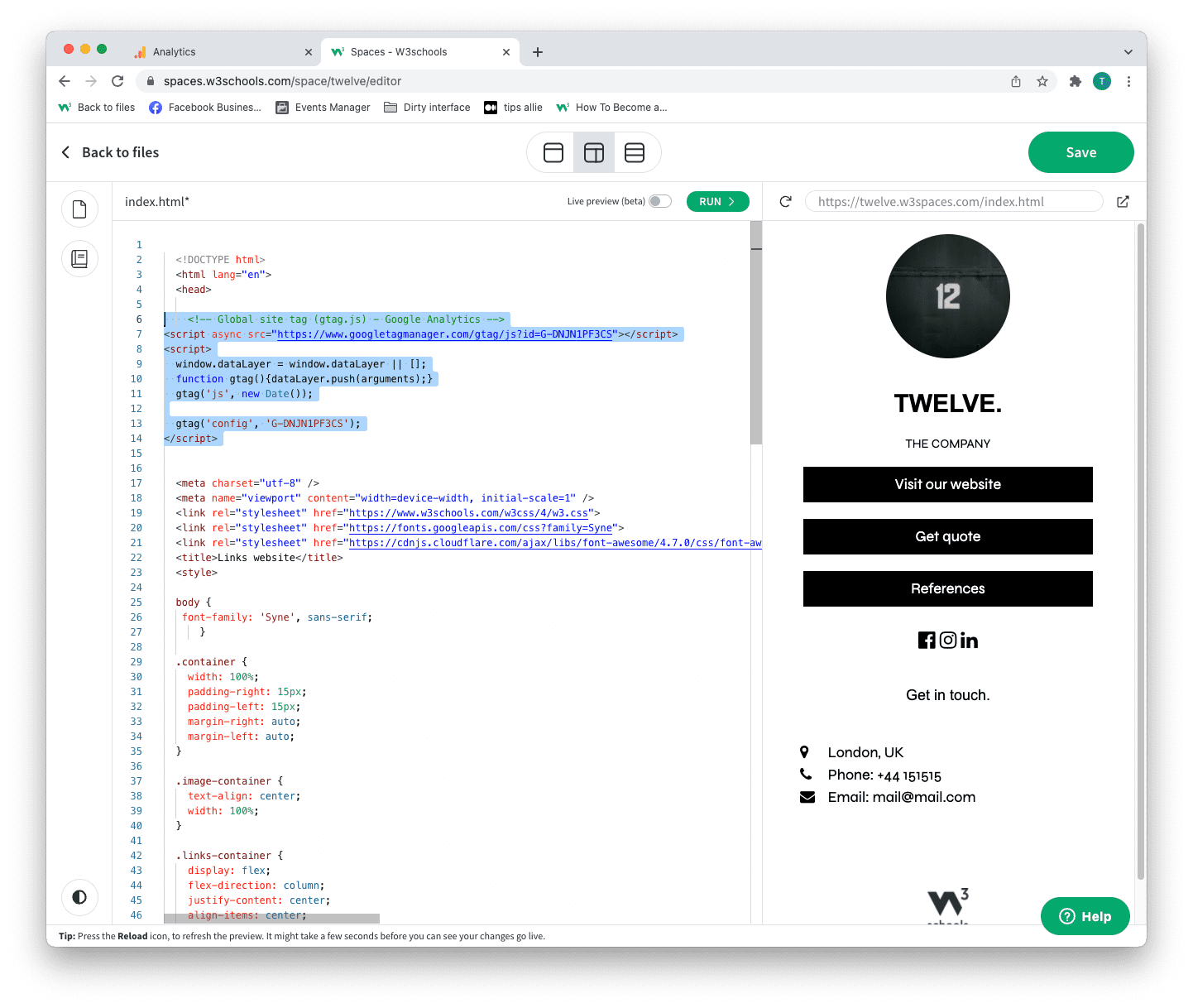The width and height of the screenshot is (1193, 1008).
Task: Select side-by-side split layout icon
Action: point(594,152)
